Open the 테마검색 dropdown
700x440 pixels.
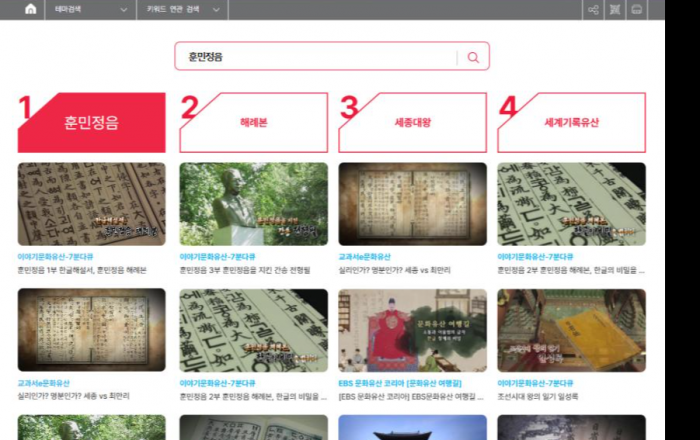90,9
